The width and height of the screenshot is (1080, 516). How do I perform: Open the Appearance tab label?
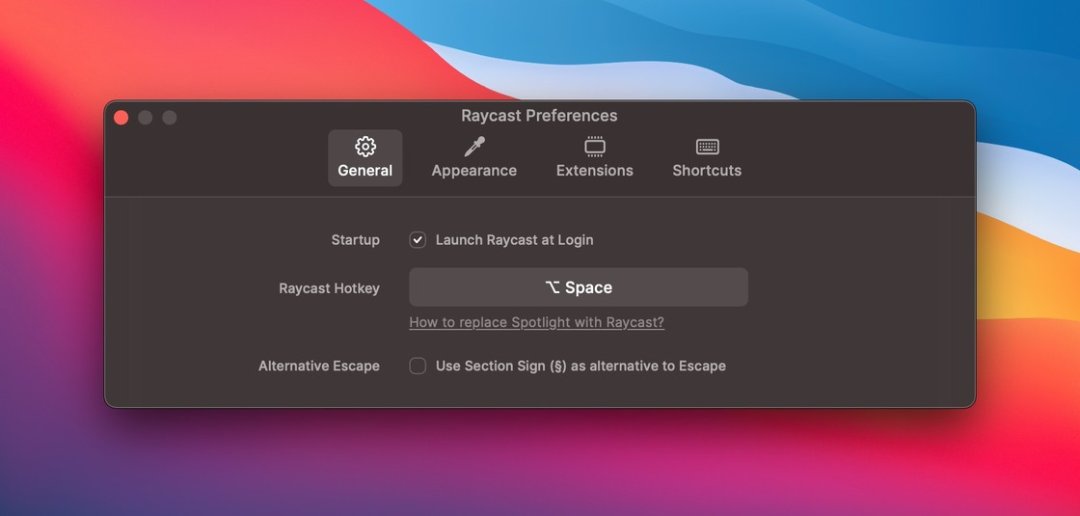point(474,171)
